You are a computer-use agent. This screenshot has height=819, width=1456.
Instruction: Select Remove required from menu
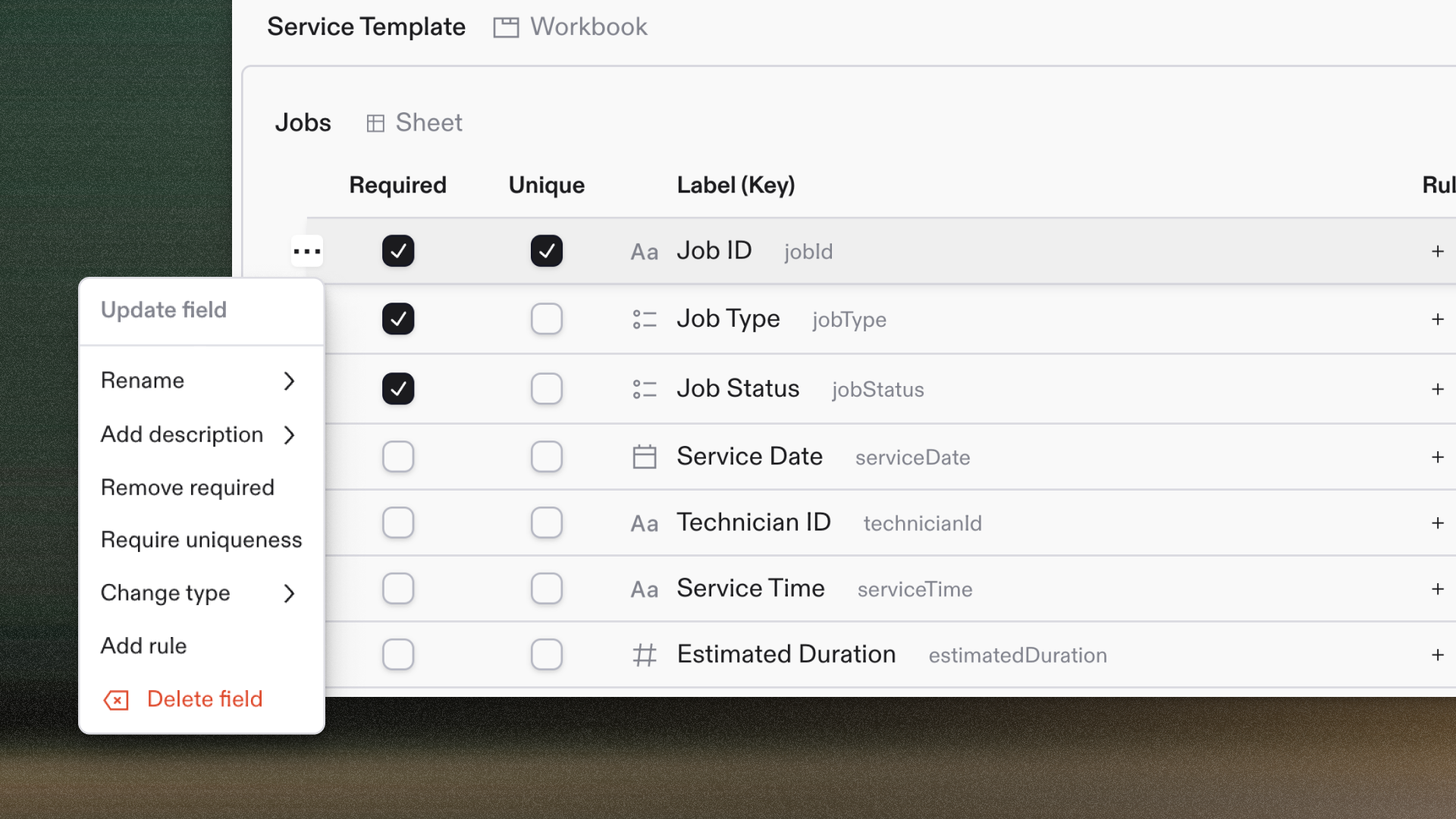pyautogui.click(x=187, y=488)
